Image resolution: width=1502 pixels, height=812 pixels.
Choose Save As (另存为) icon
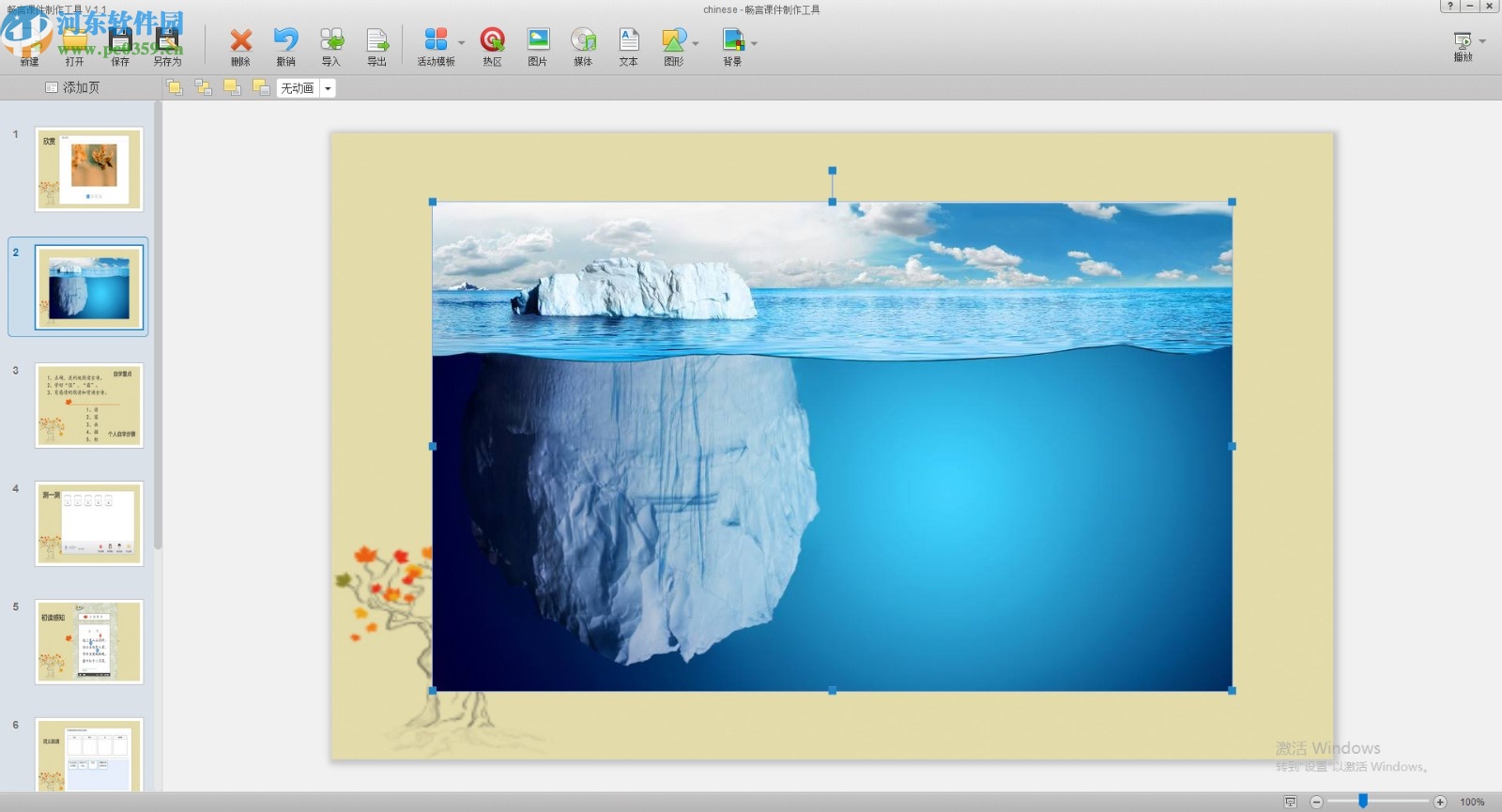coord(167,45)
